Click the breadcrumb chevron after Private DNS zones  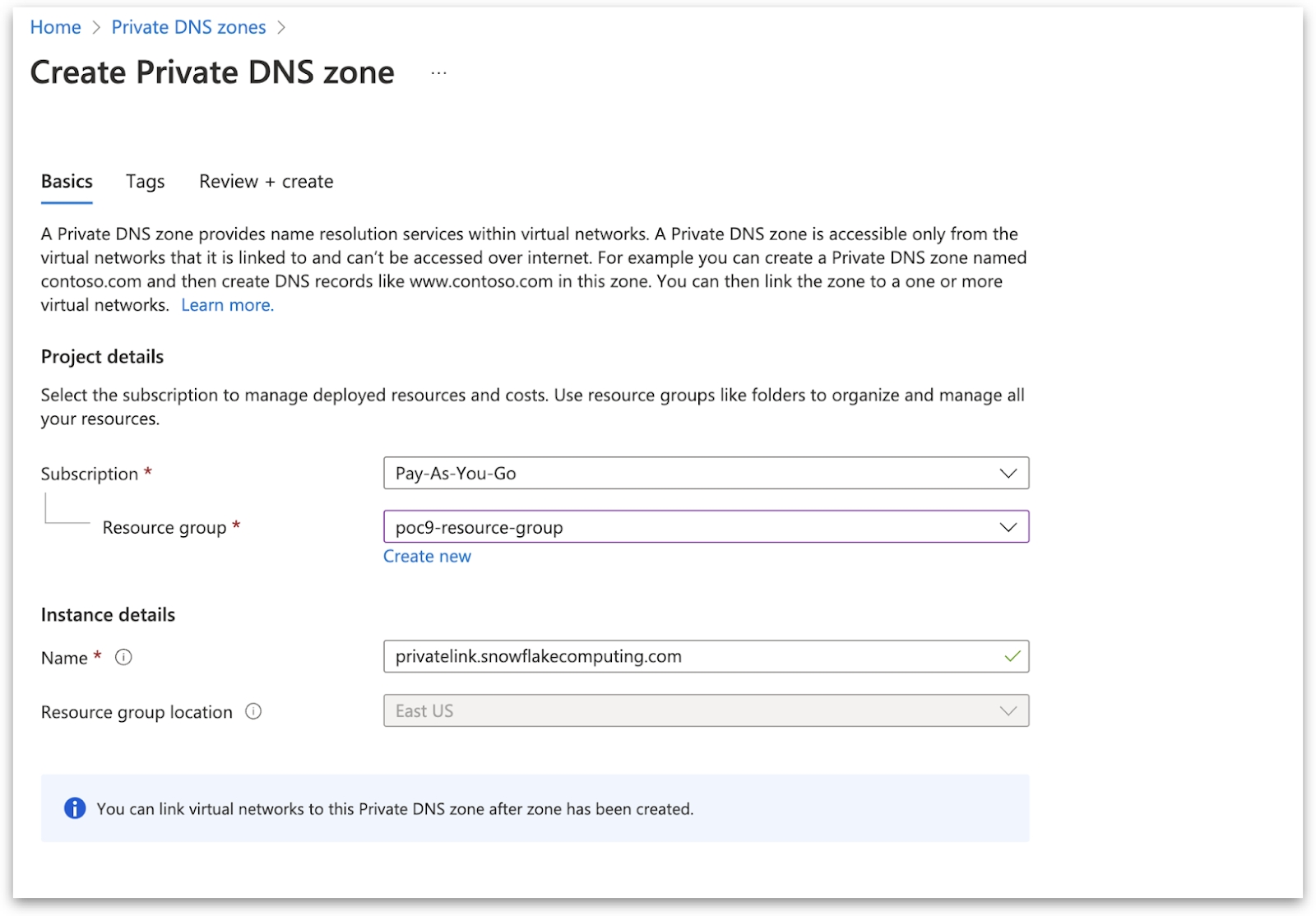281,27
